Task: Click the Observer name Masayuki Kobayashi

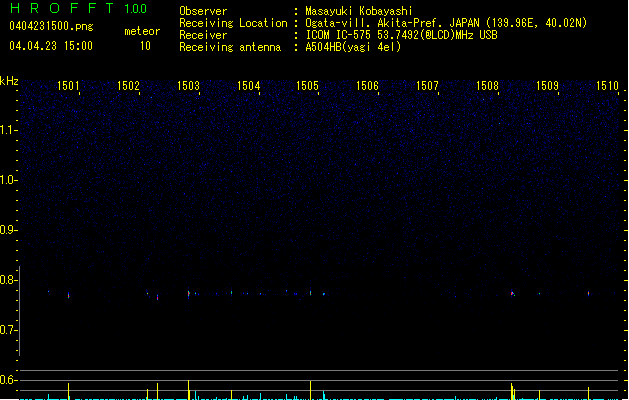Action: (359, 11)
